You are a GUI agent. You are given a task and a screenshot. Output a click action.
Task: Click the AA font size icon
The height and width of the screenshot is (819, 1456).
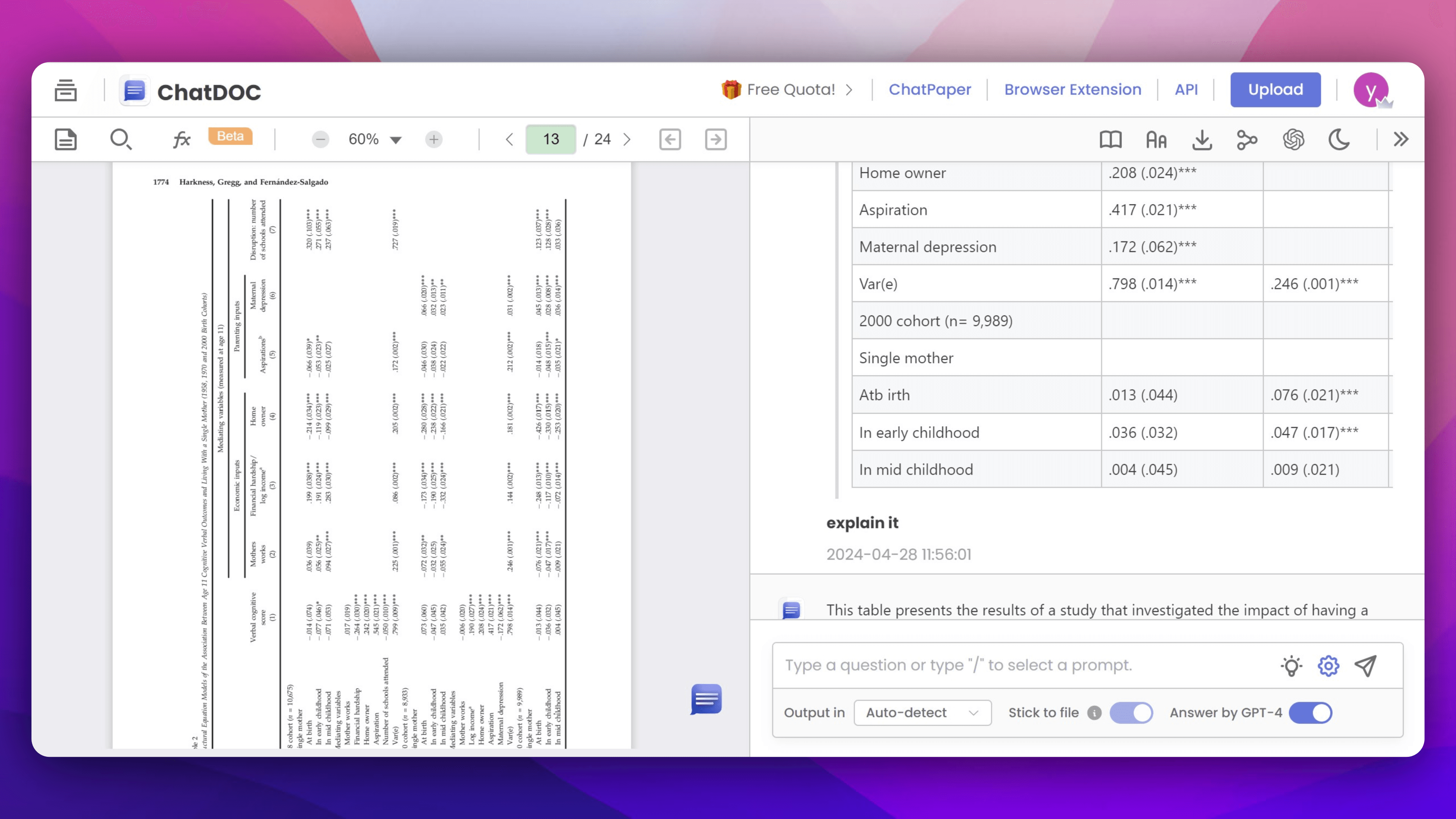point(1156,140)
